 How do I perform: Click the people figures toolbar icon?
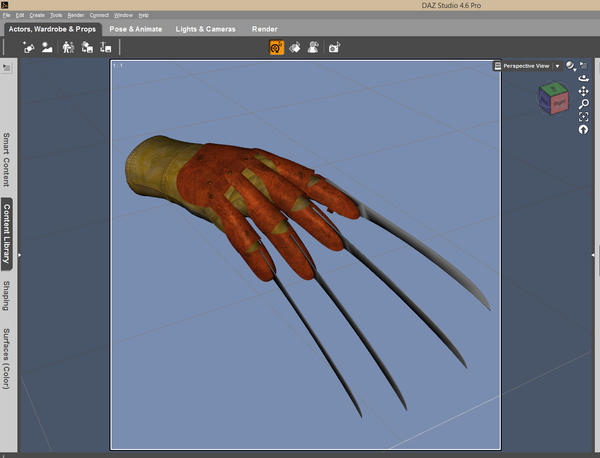(68, 47)
